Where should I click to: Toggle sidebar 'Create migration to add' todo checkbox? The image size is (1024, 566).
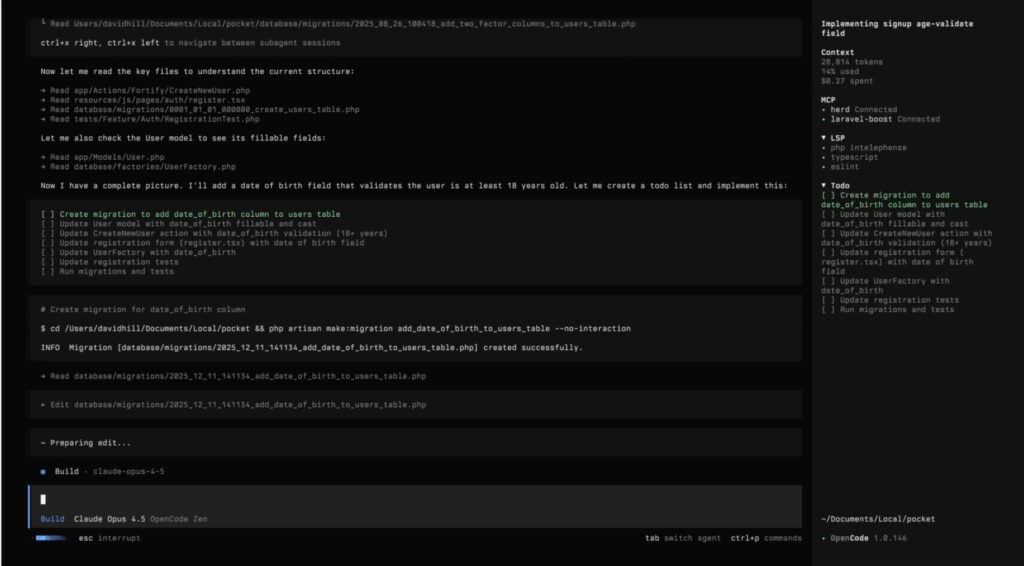coord(828,195)
